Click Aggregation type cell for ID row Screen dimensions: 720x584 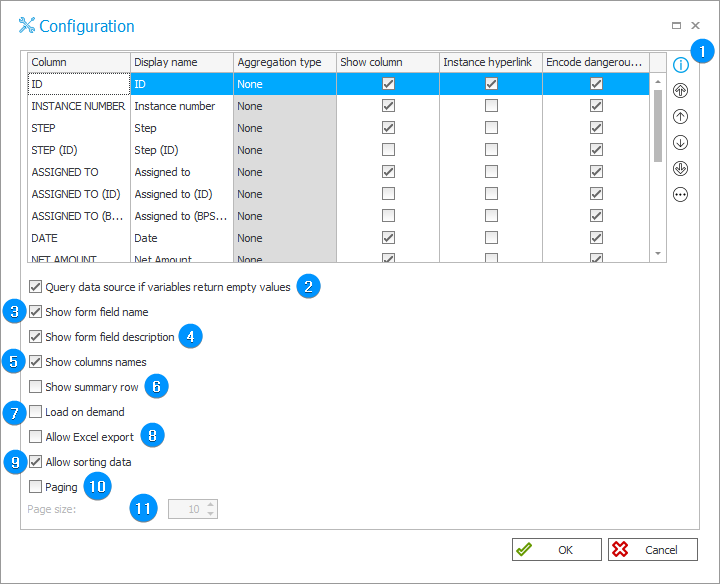pos(285,84)
